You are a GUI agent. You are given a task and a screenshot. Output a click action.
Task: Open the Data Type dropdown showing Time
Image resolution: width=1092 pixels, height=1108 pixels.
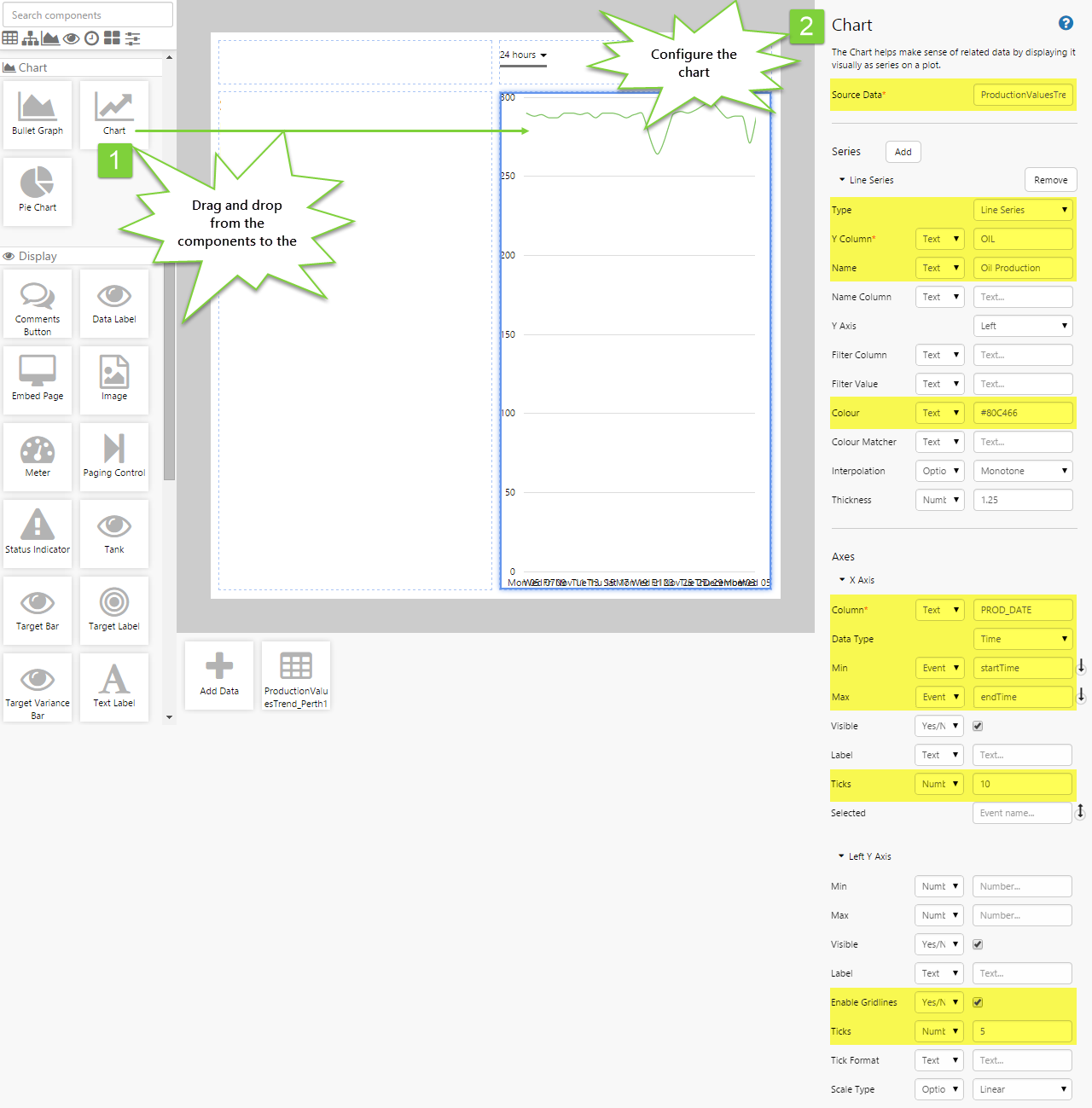[x=1023, y=639]
